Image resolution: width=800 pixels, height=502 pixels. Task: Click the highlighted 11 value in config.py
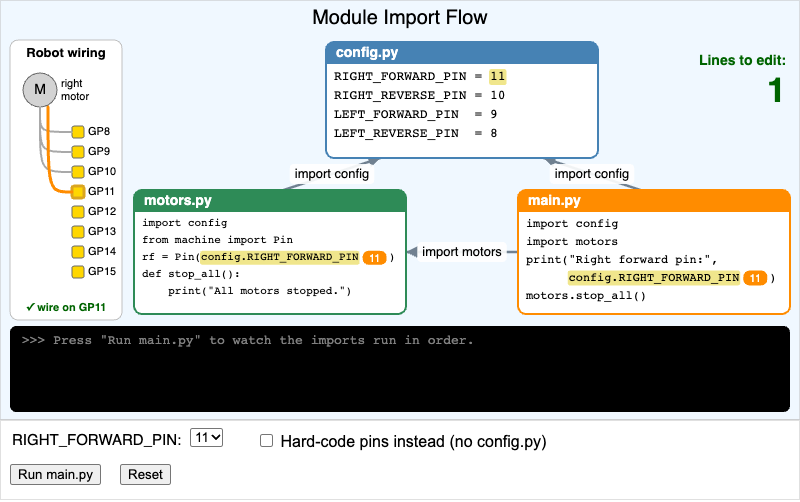(497, 77)
